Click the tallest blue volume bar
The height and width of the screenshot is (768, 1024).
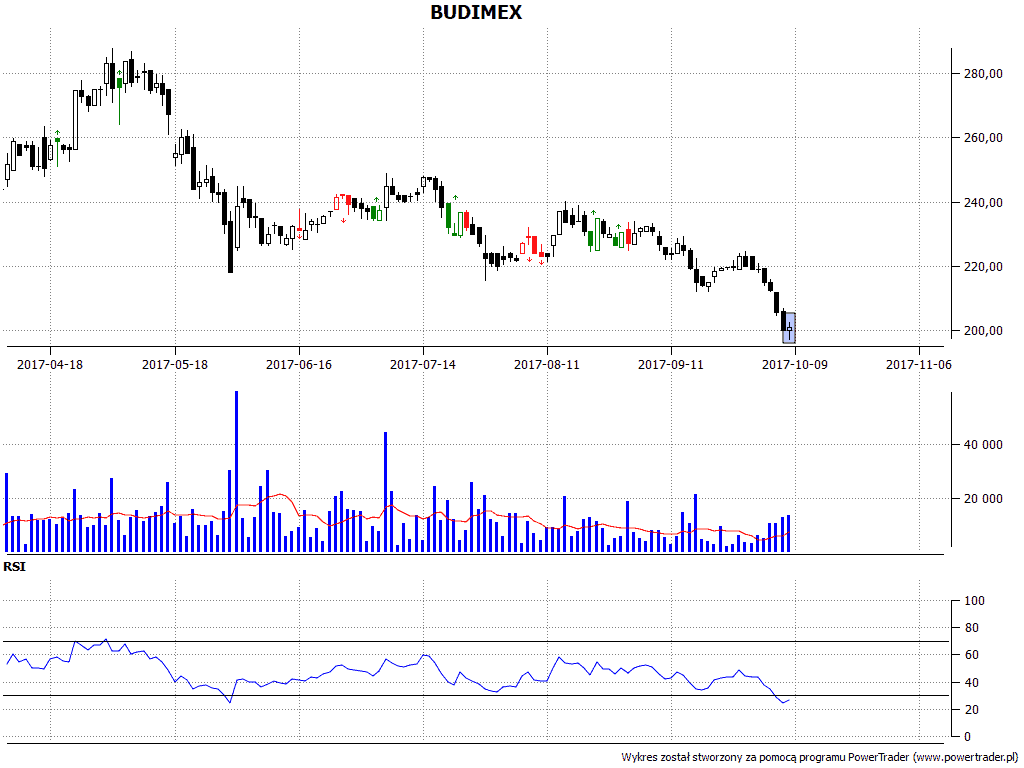tap(236, 472)
